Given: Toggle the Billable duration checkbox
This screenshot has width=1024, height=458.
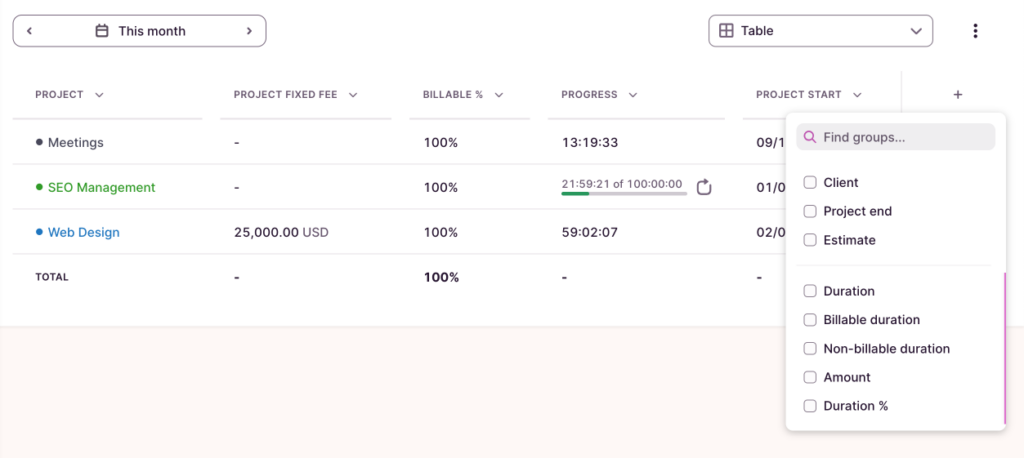Looking at the screenshot, I should 810,320.
